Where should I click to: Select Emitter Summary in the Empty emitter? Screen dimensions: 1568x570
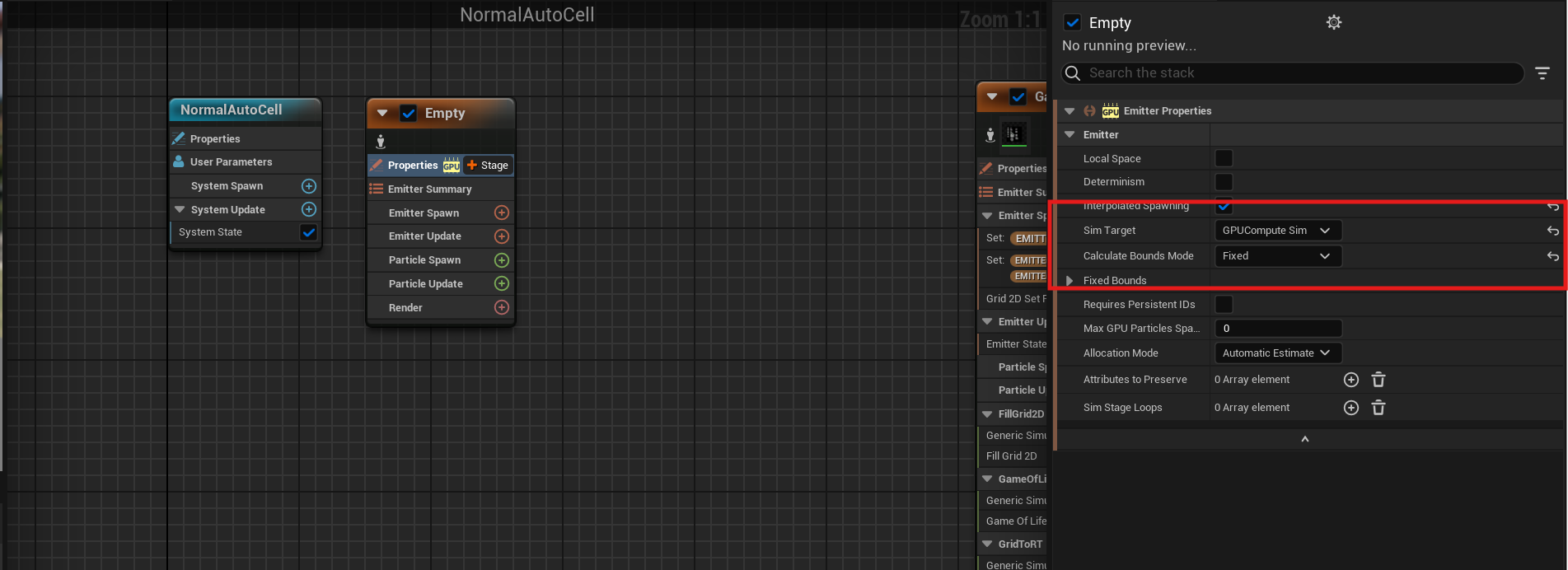[x=441, y=189]
